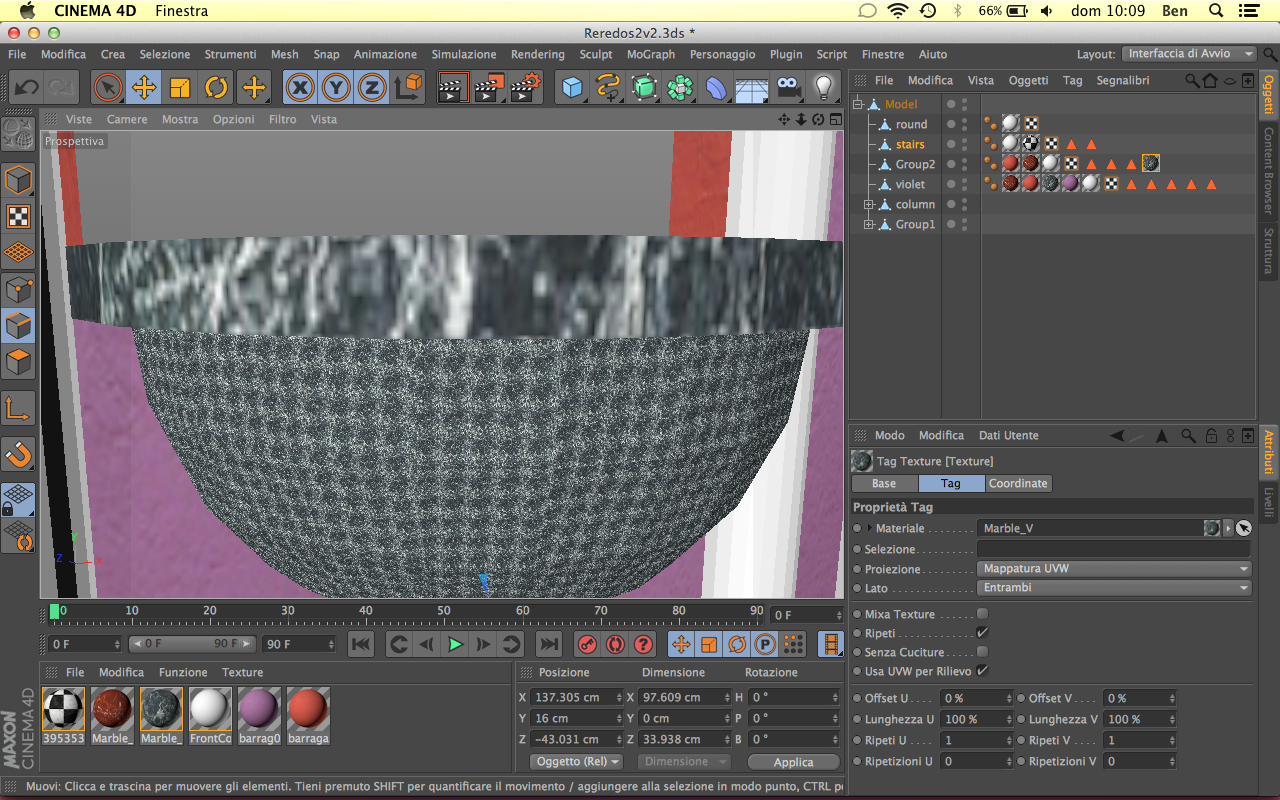Select the Scale tool
Screen dimensions: 1280x800
coord(180,88)
